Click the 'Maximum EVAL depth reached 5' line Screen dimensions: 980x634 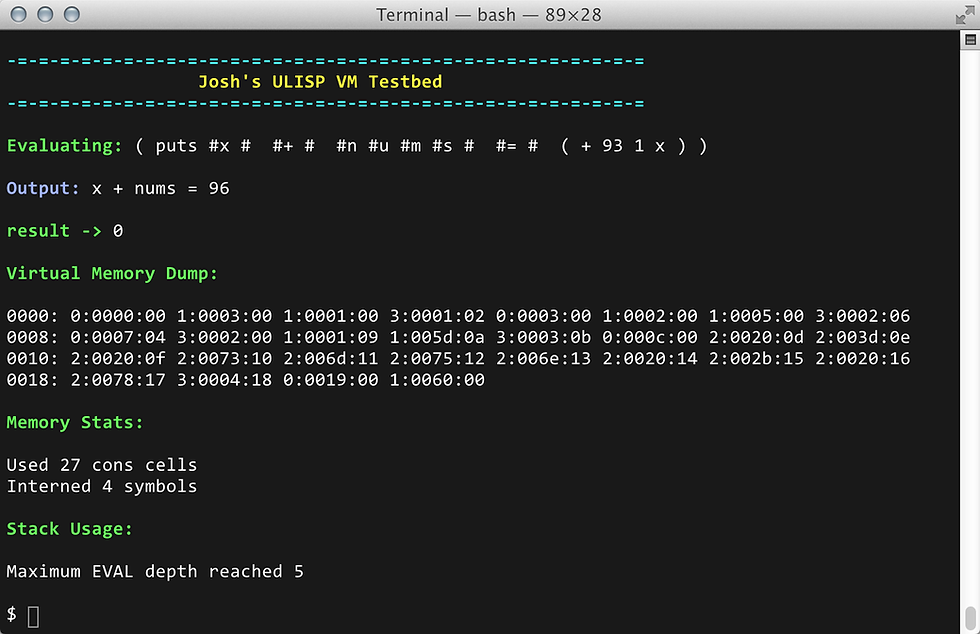coord(155,571)
